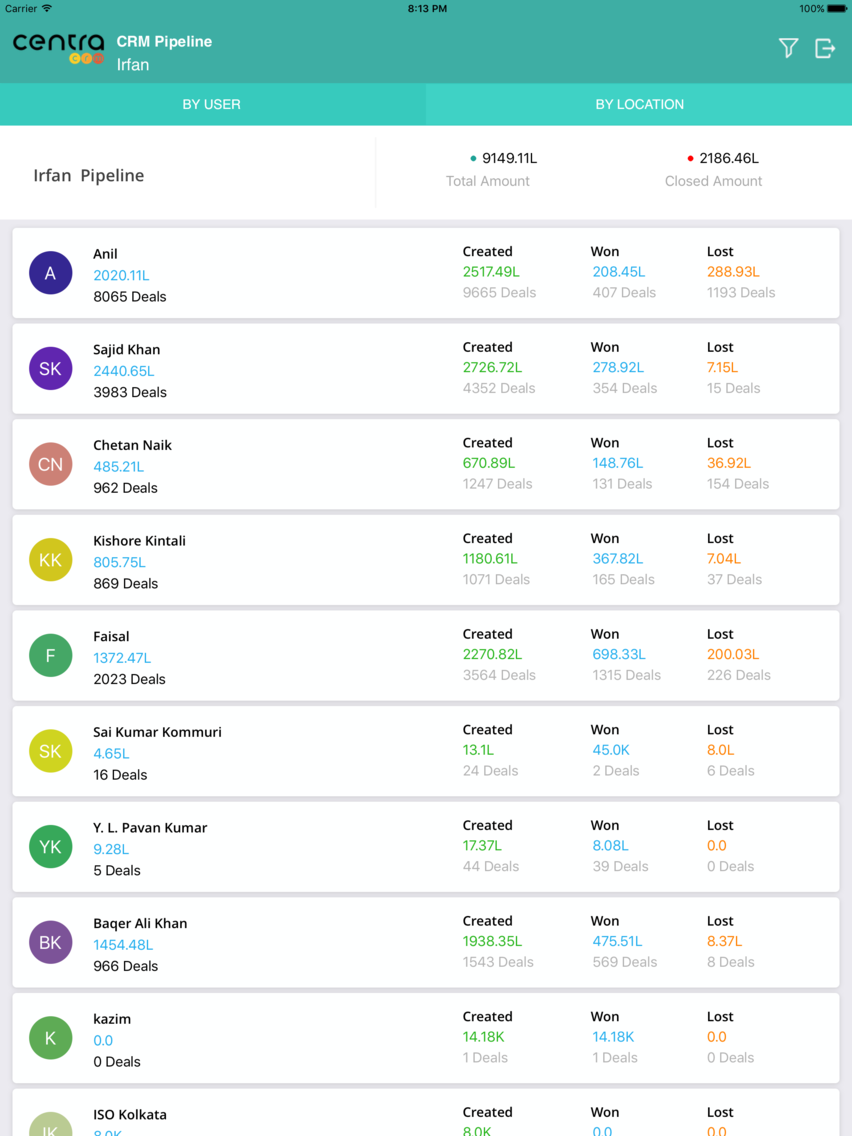Tap the logout icon at top right
The height and width of the screenshot is (1136, 852).
pyautogui.click(x=825, y=48)
